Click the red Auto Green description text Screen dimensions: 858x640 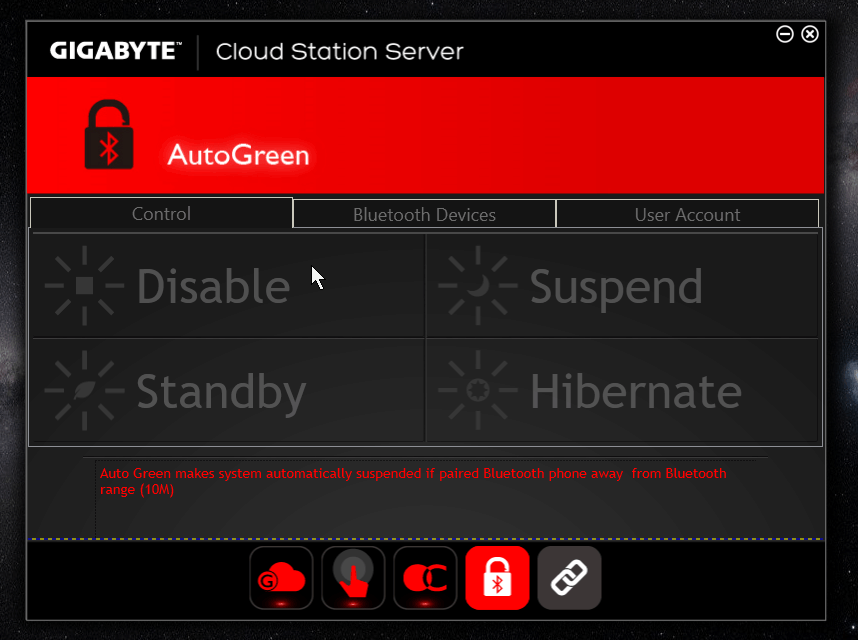[413, 481]
